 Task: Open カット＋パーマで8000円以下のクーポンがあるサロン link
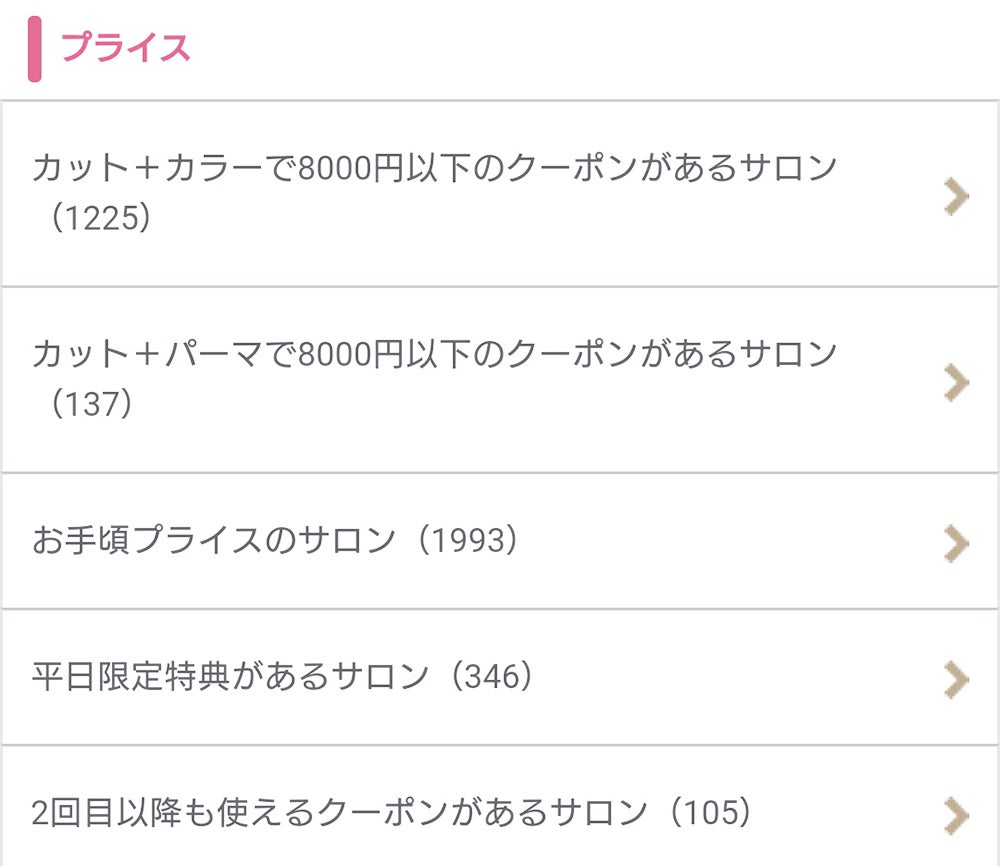pyautogui.click(x=433, y=354)
